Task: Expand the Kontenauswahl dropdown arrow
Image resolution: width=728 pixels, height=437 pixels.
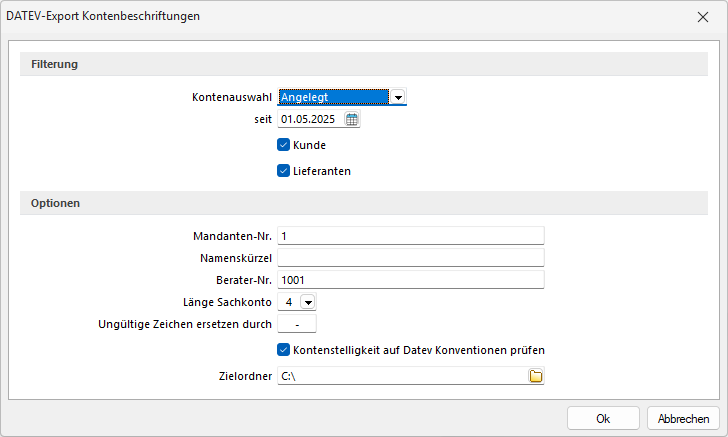Action: pos(398,97)
